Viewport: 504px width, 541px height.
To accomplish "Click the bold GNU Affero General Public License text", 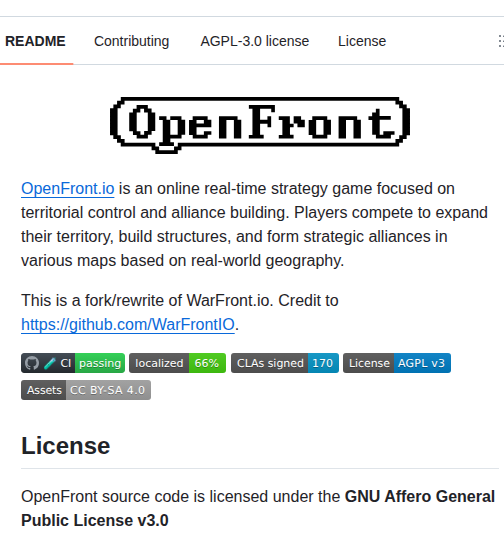I will click(258, 509).
